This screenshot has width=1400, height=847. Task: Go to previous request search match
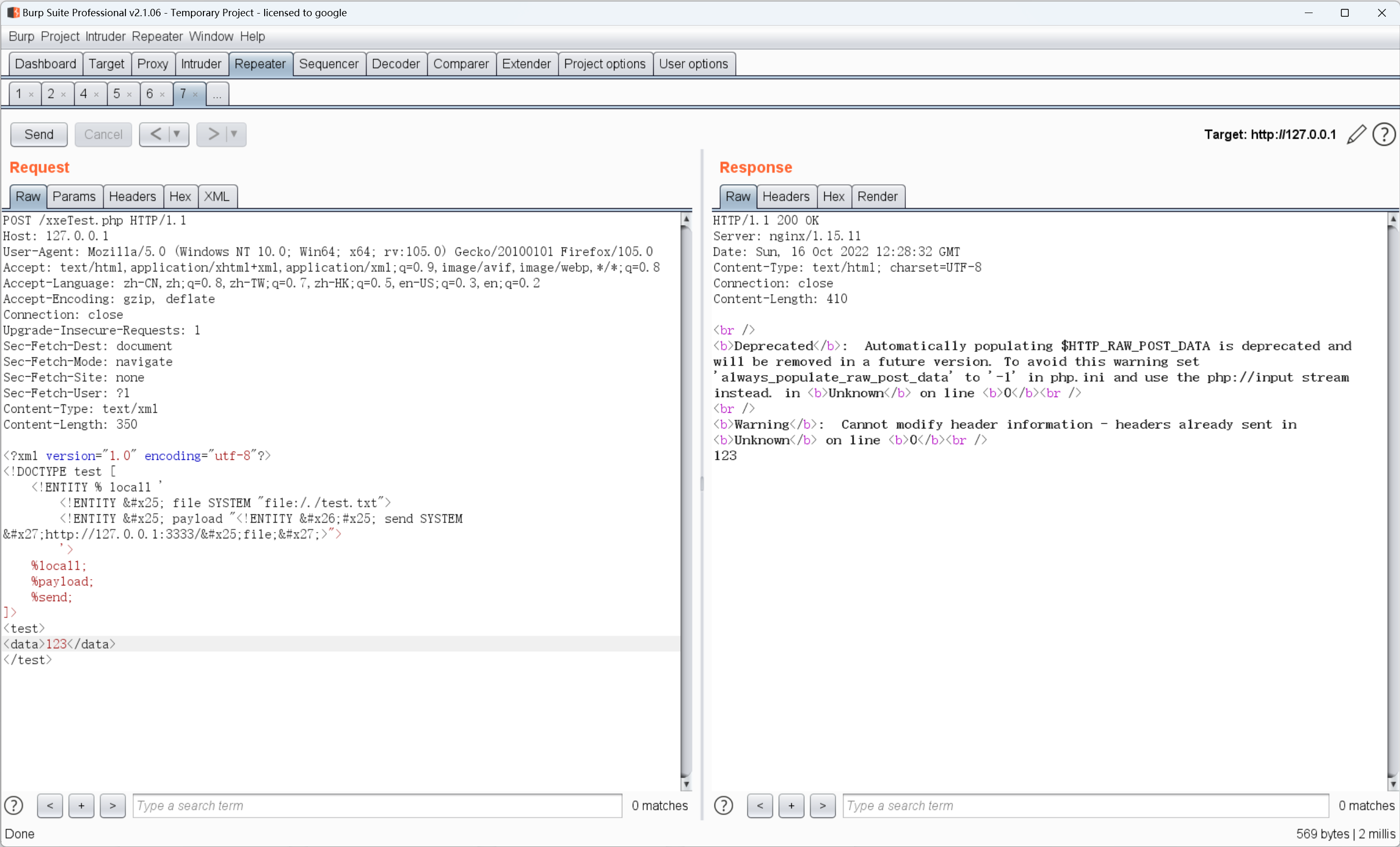(x=50, y=805)
